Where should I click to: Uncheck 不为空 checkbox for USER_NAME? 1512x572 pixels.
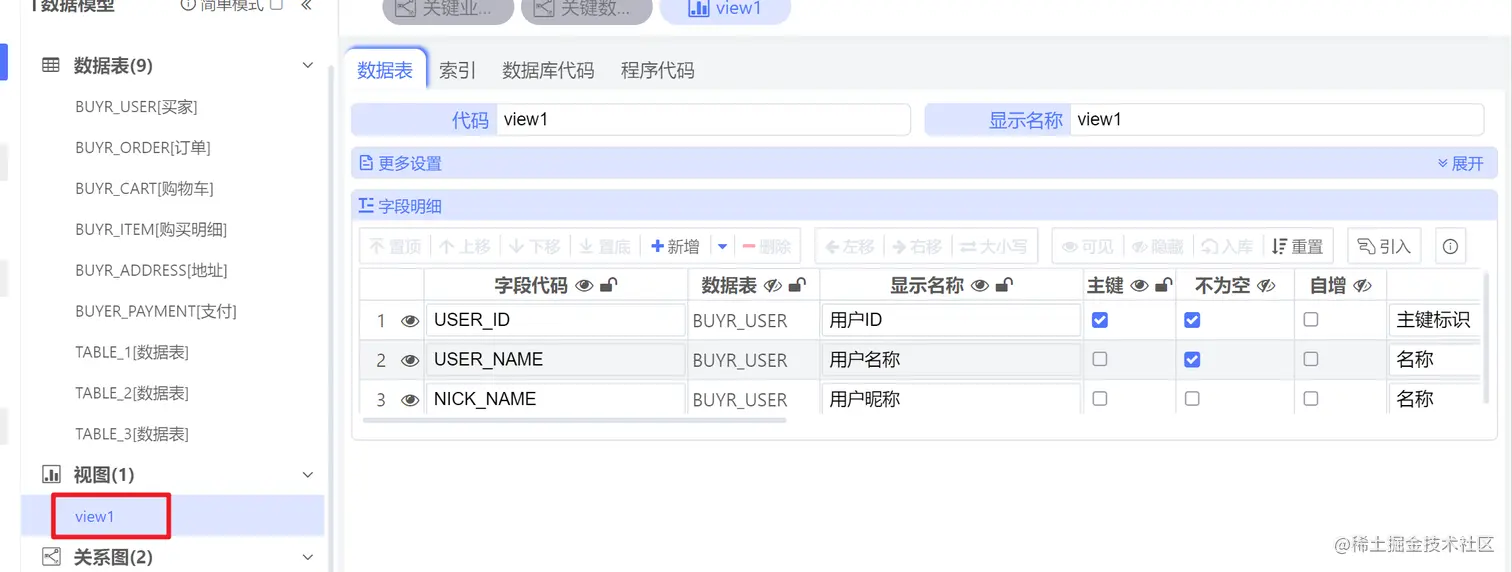[1192, 359]
